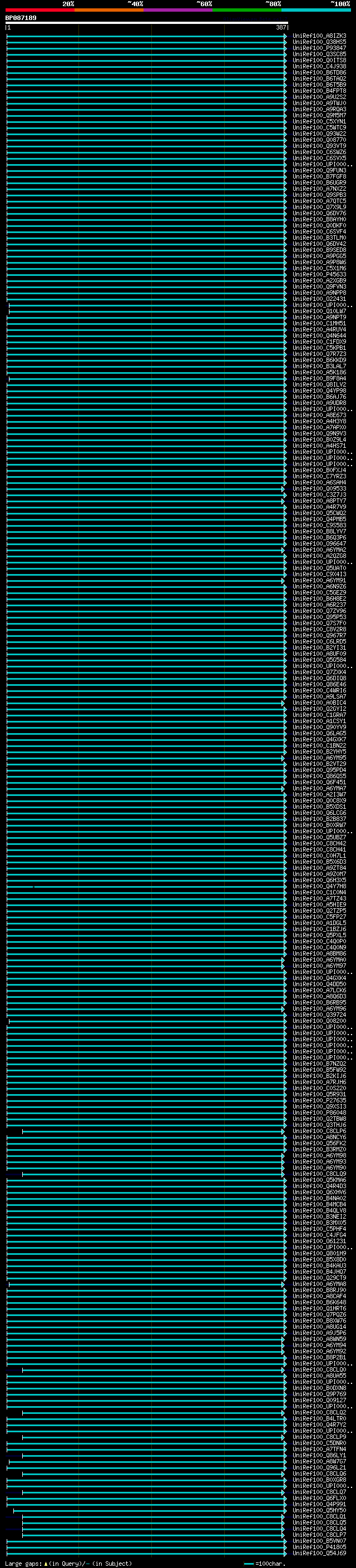Choose hit UniRef100_Q29CT9
This screenshot has height=1568, width=356.
tap(319, 1278)
